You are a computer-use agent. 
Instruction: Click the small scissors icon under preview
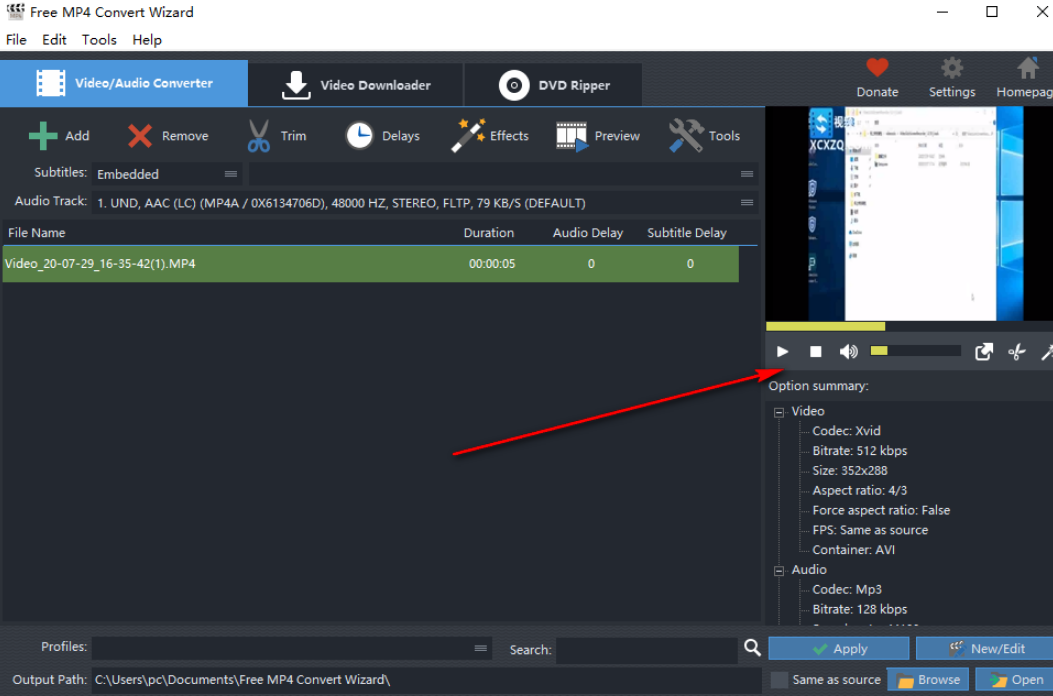[x=1017, y=351]
